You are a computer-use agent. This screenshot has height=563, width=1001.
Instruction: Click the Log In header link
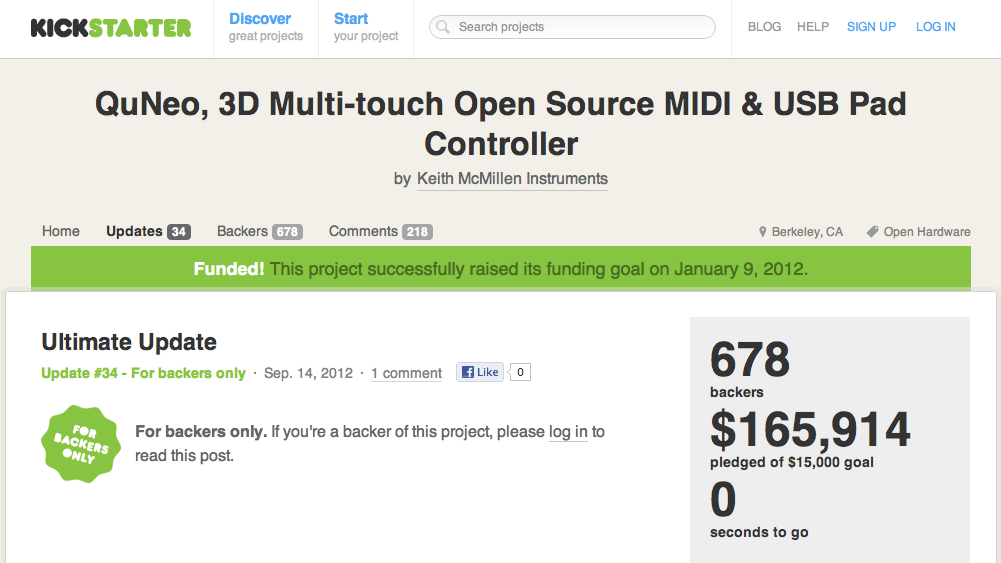(x=936, y=27)
